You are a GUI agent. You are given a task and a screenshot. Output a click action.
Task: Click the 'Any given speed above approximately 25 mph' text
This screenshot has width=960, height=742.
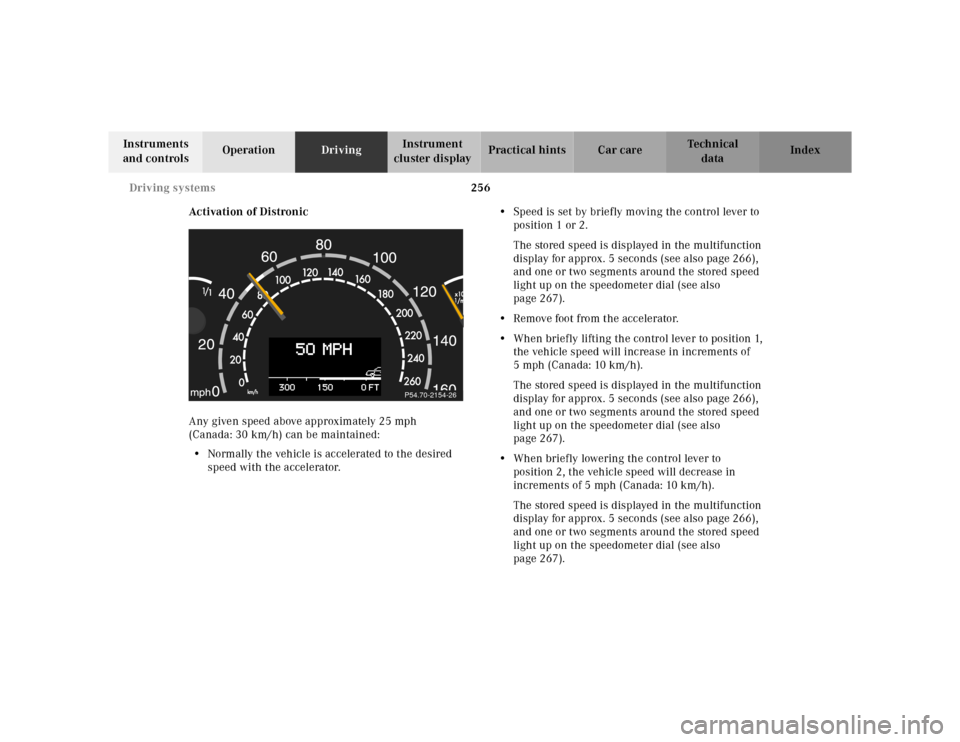pyautogui.click(x=302, y=421)
